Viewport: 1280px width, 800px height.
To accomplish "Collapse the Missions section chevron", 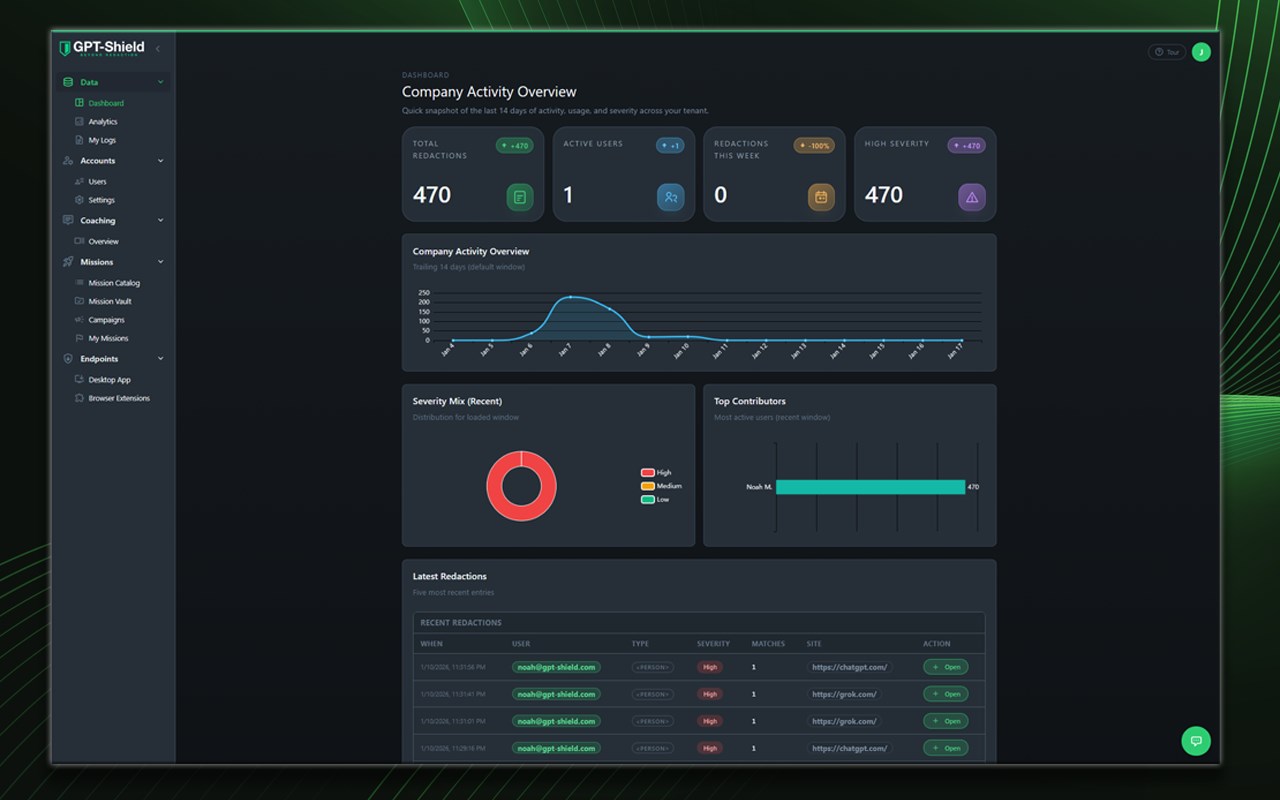I will click(160, 262).
